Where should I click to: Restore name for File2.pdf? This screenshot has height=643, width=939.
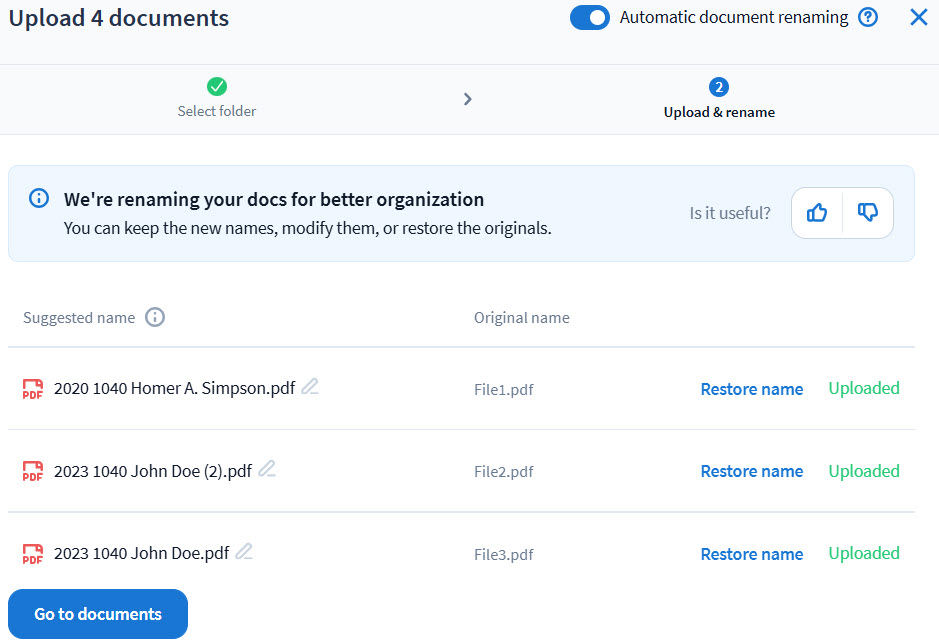coord(751,471)
